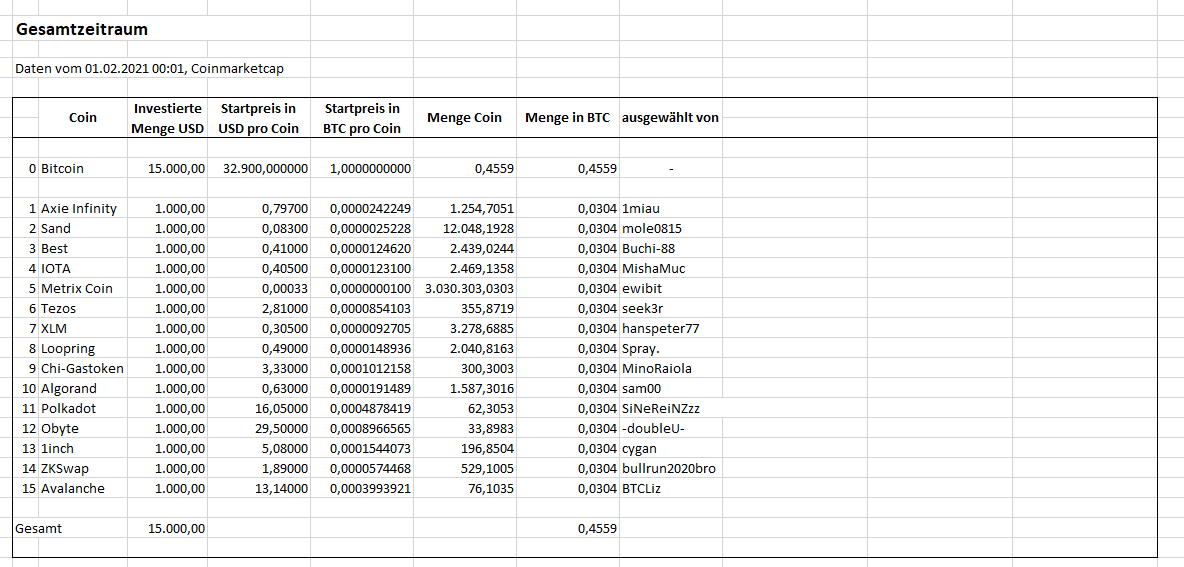1184x567 pixels.
Task: Select the 'Coin' column header
Action: click(83, 118)
